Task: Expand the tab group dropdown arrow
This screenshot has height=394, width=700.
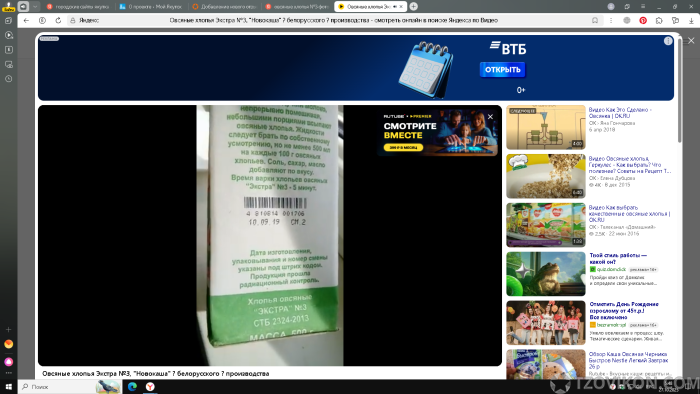Action: (x=35, y=7)
